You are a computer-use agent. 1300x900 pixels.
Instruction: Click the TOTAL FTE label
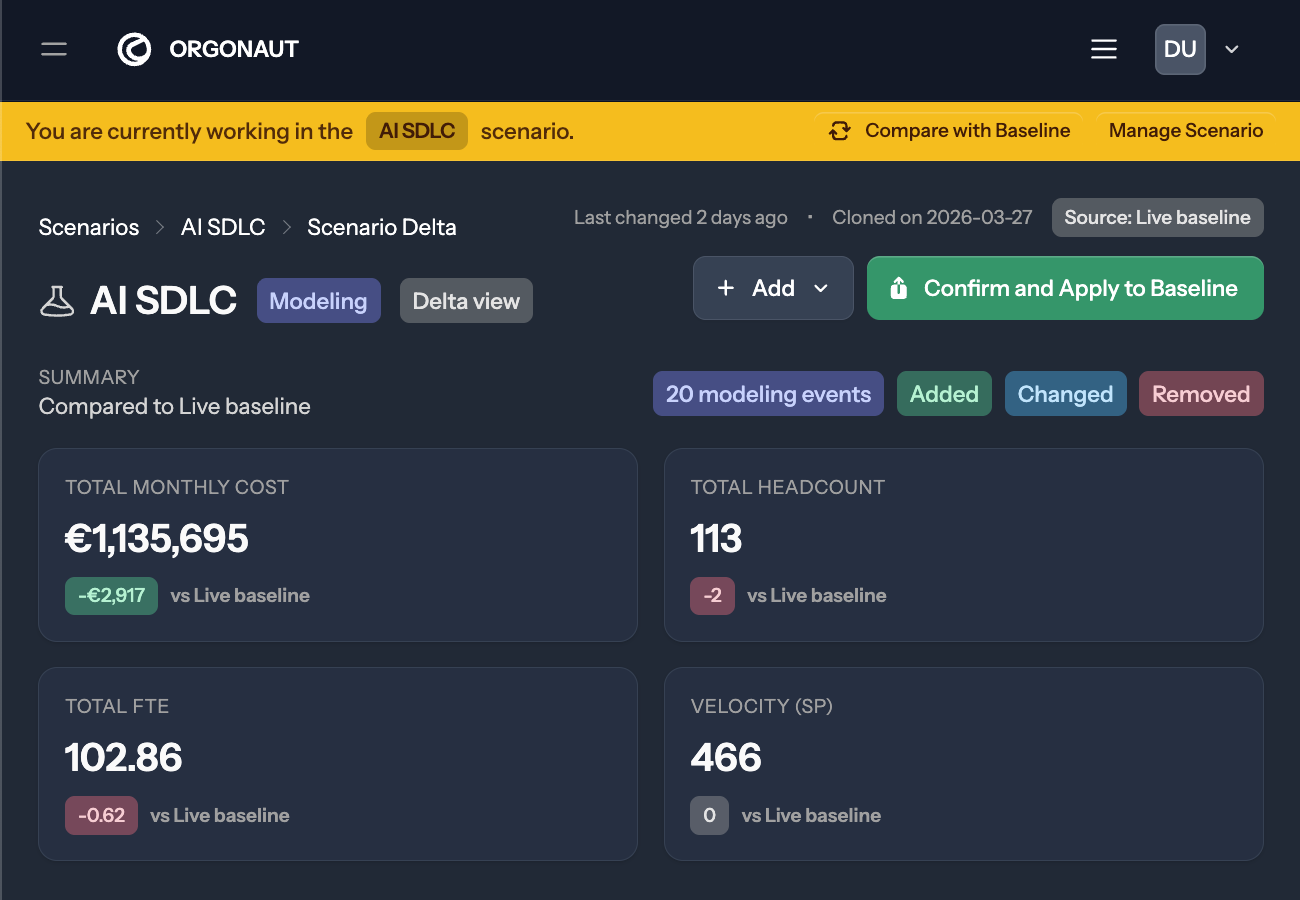(x=117, y=706)
